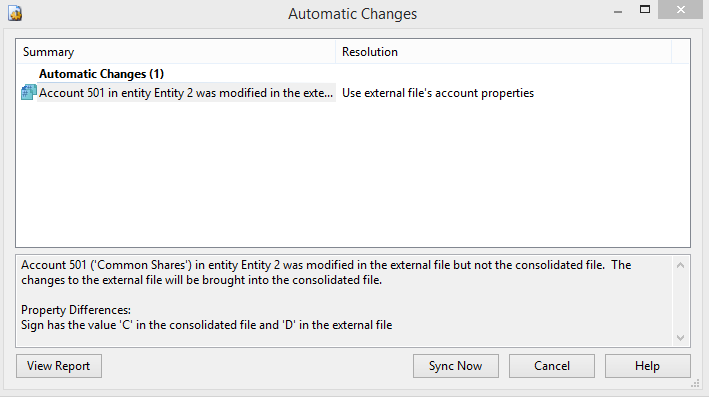The width and height of the screenshot is (709, 397).
Task: Click the Automatic Changes (1) group header
Action: tap(101, 74)
